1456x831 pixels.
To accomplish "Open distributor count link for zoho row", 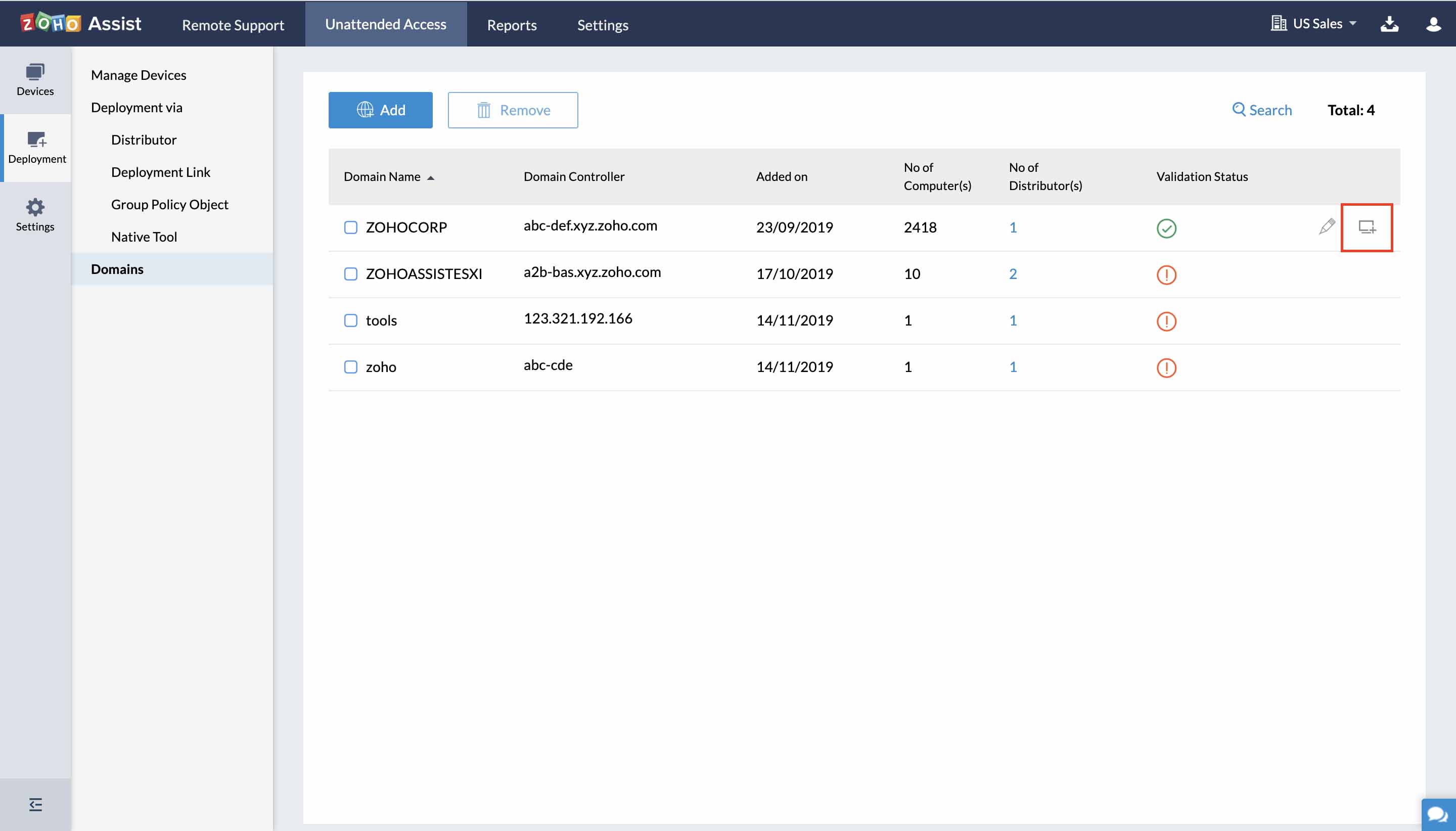I will (x=1013, y=367).
